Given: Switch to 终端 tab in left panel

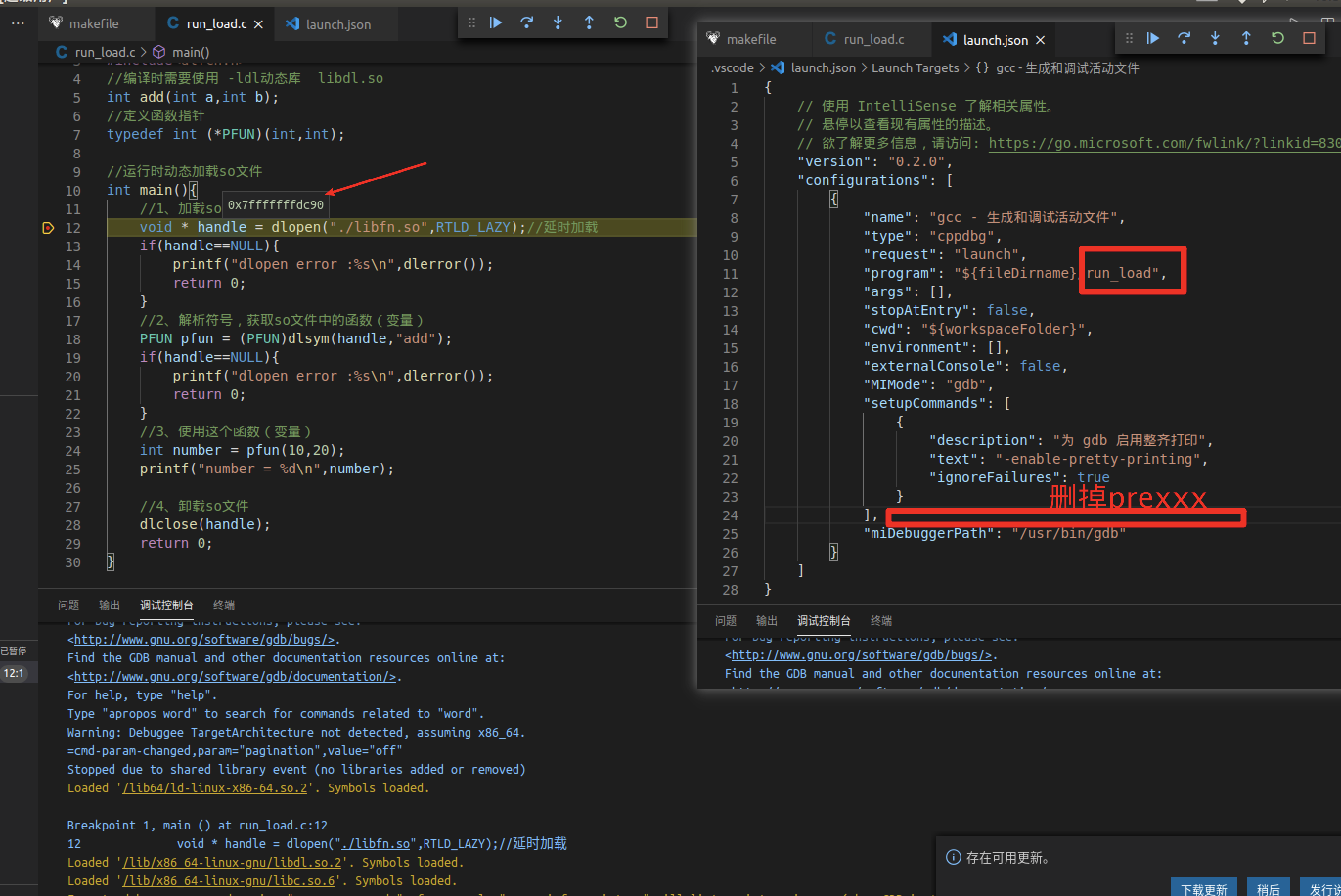Looking at the screenshot, I should tap(224, 605).
